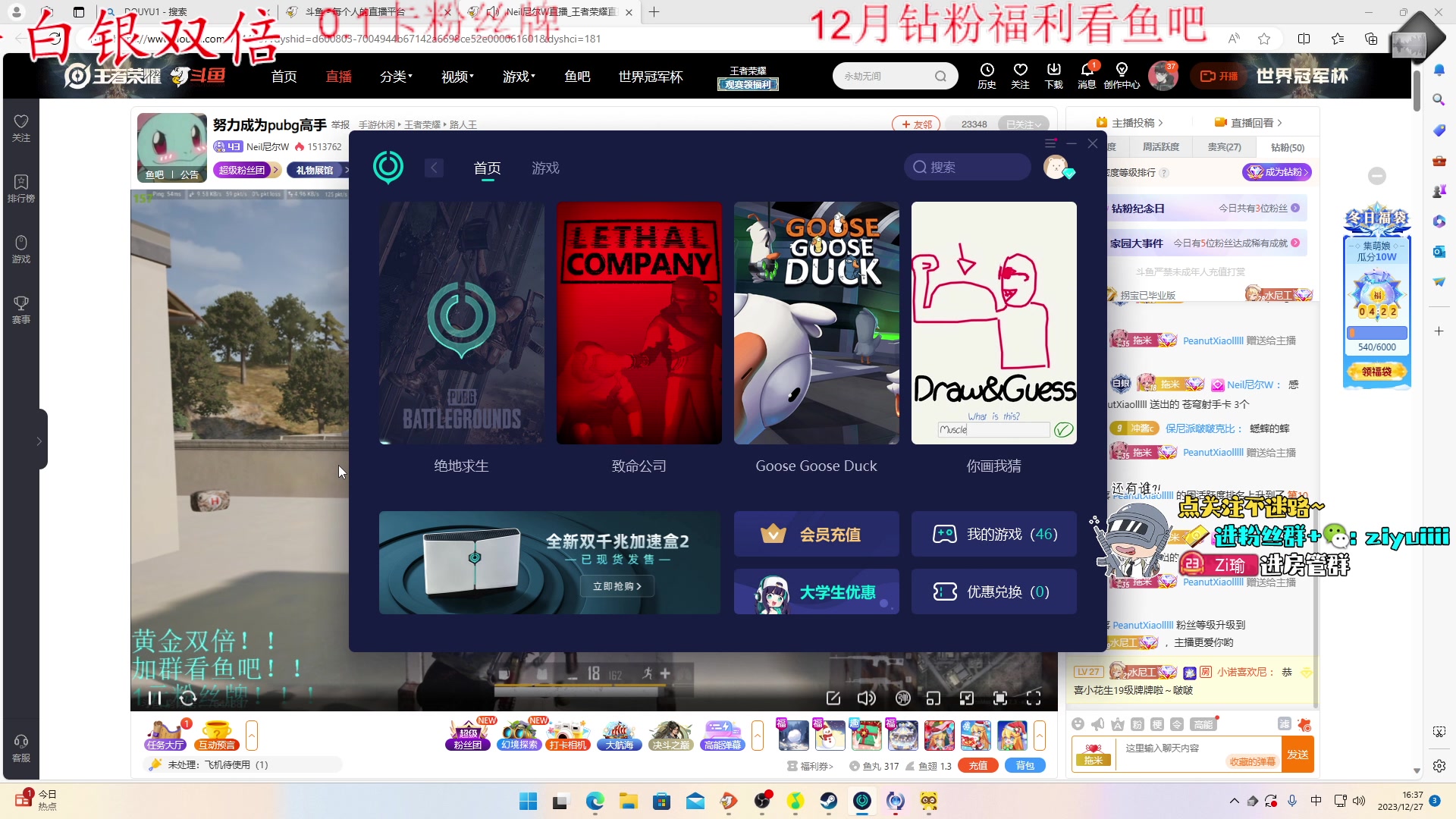The image size is (1456, 819).
Task: Enter player fullscreen mode
Action: click(1034, 698)
